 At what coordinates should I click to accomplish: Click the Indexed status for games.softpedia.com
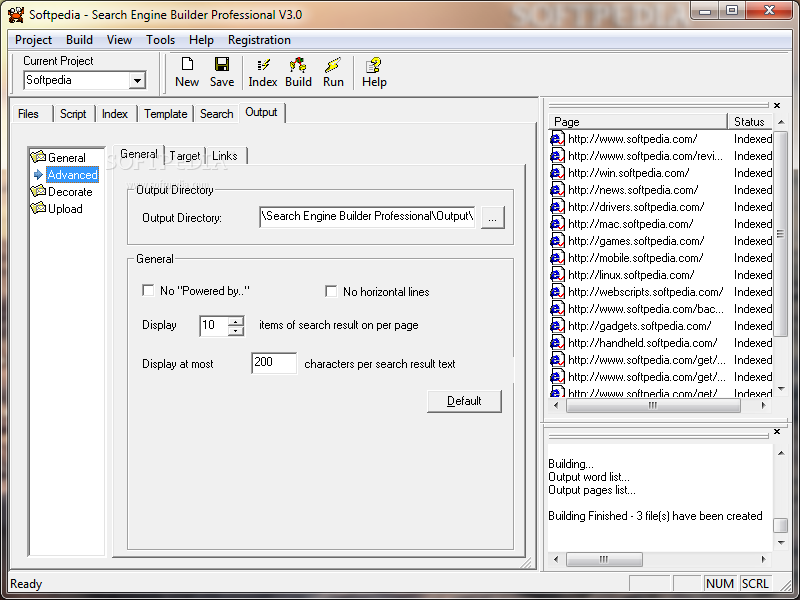pos(753,241)
